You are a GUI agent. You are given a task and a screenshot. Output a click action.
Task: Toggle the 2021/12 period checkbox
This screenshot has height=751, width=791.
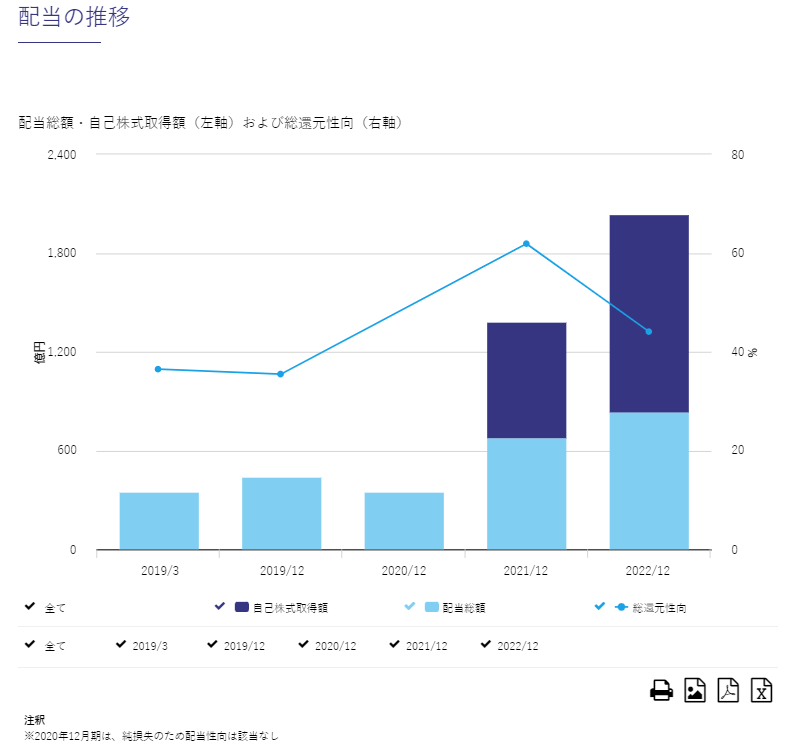(394, 645)
